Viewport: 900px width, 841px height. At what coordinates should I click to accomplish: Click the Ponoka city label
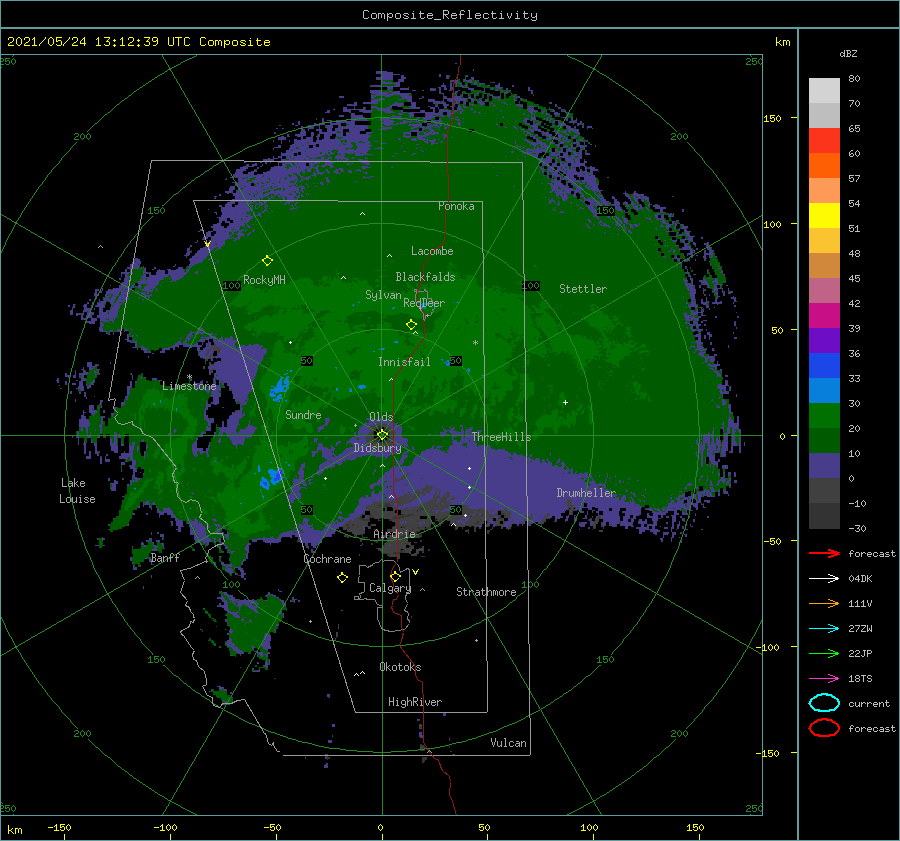[456, 206]
